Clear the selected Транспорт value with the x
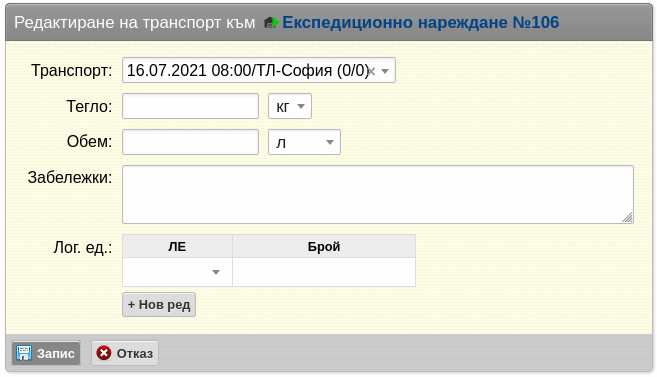 coord(371,71)
